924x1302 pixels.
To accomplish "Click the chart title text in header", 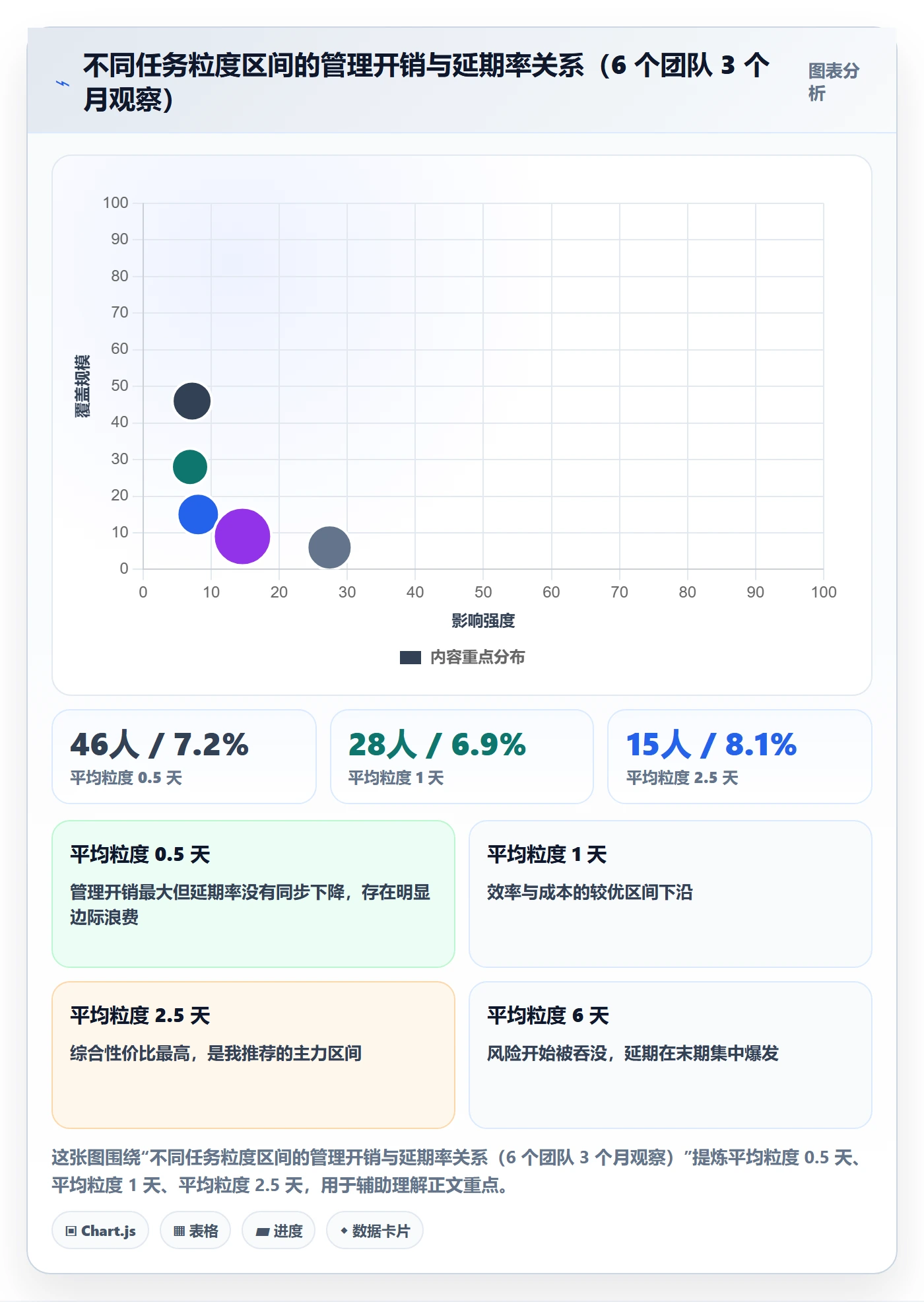I will pyautogui.click(x=426, y=83).
